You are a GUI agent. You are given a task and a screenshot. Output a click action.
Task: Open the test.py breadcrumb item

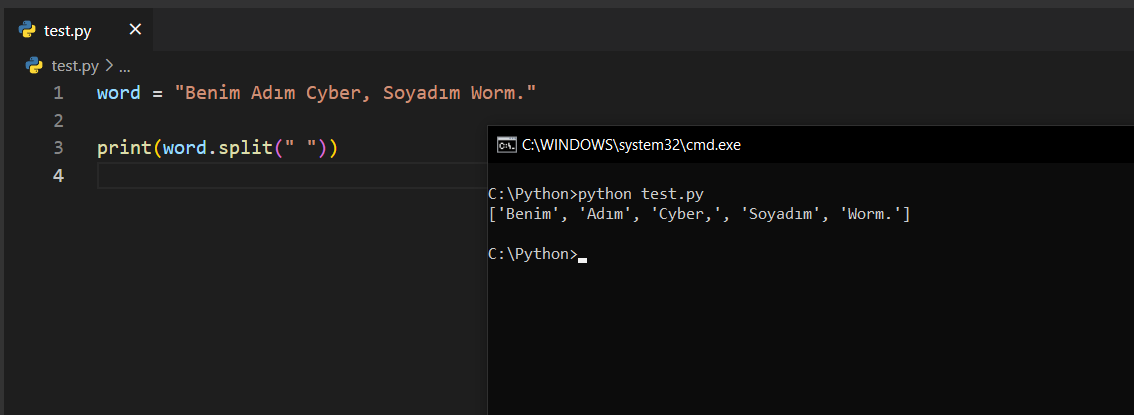(75, 66)
